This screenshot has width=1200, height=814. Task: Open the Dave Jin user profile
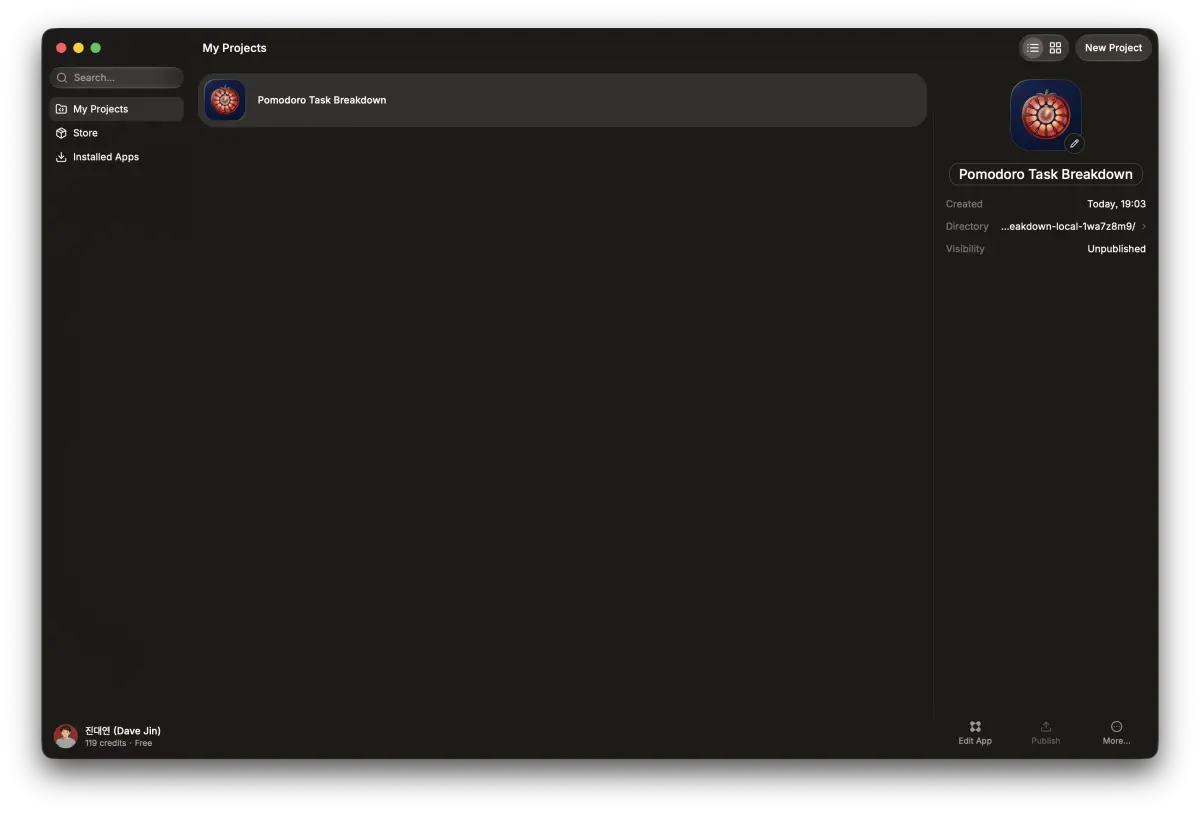coord(108,736)
